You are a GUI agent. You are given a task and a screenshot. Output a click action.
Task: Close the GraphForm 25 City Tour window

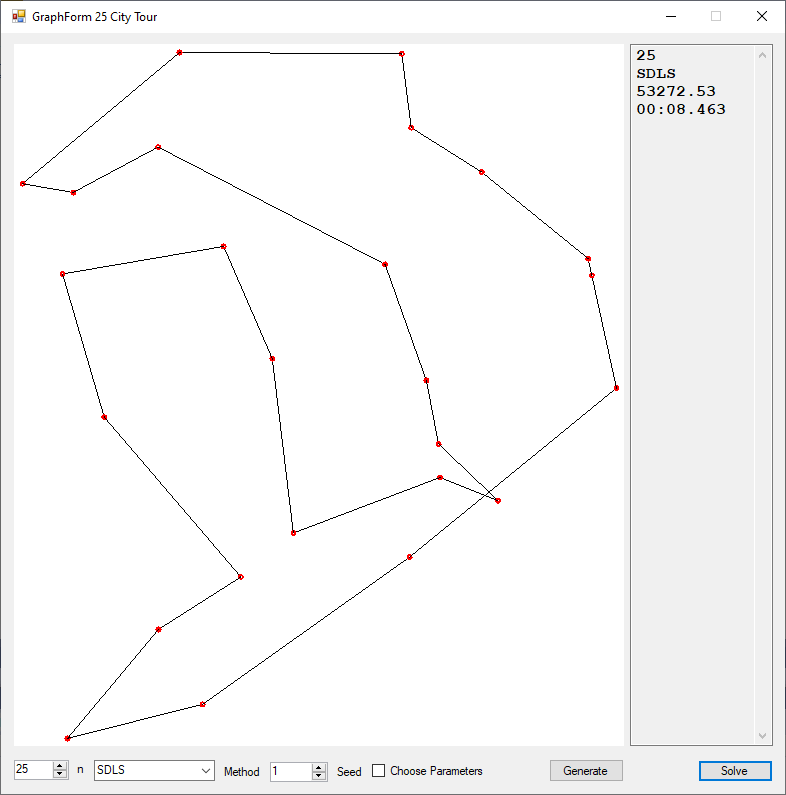tap(762, 17)
